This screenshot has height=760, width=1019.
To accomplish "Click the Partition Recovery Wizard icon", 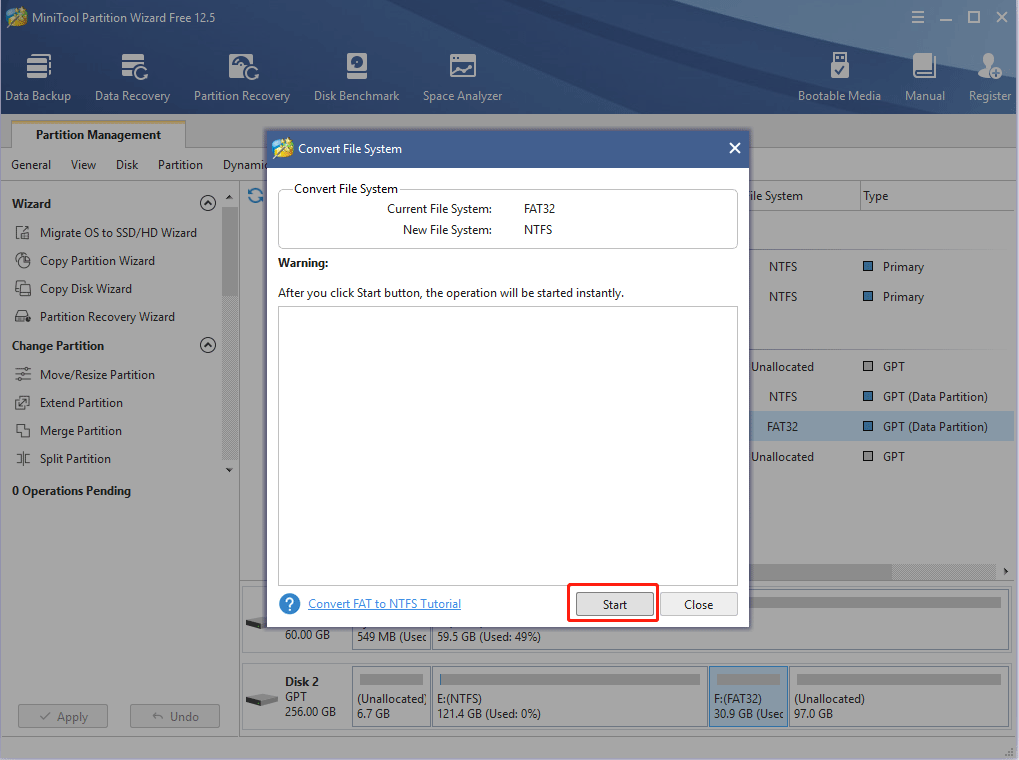I will (x=23, y=317).
